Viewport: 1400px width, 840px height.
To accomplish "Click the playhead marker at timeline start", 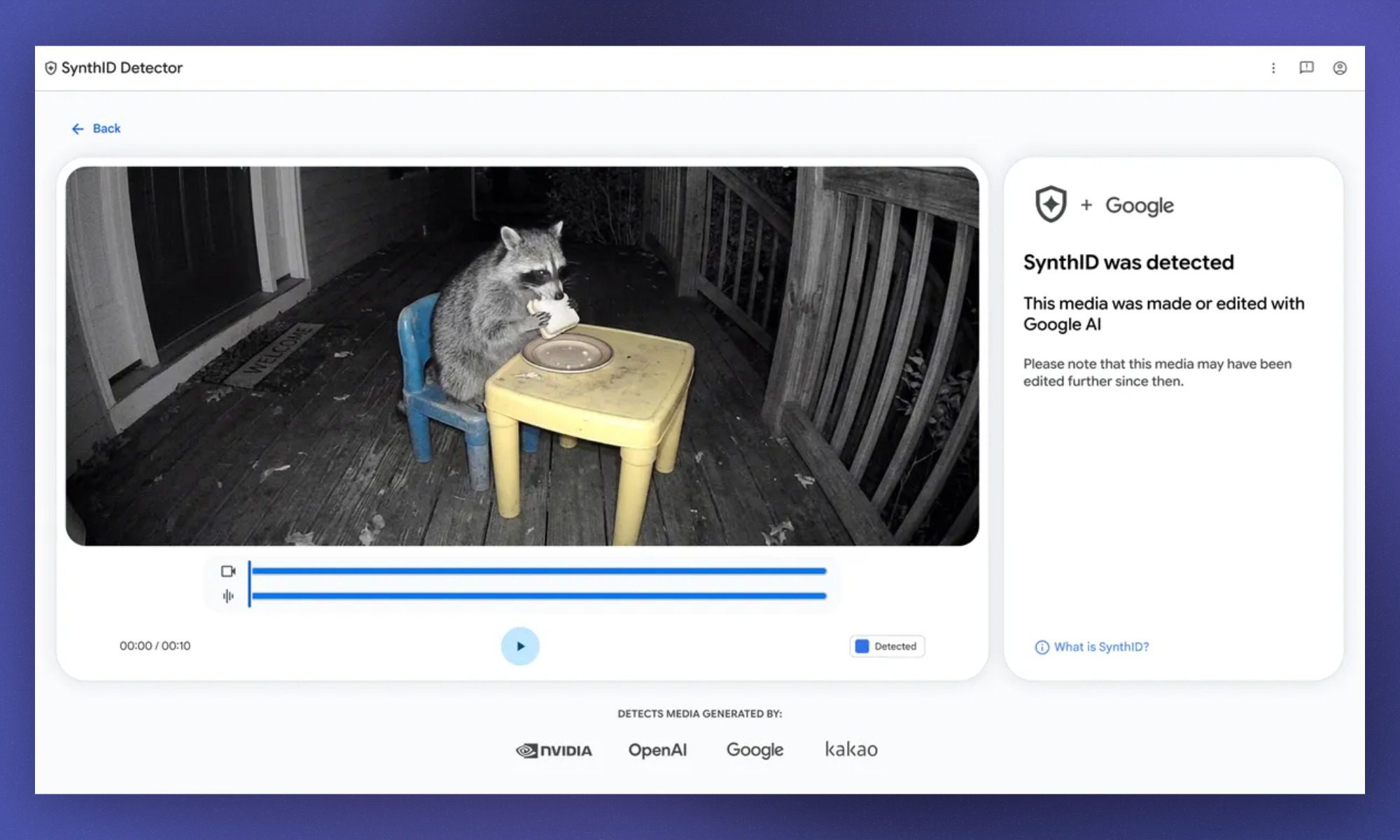I will (x=249, y=584).
